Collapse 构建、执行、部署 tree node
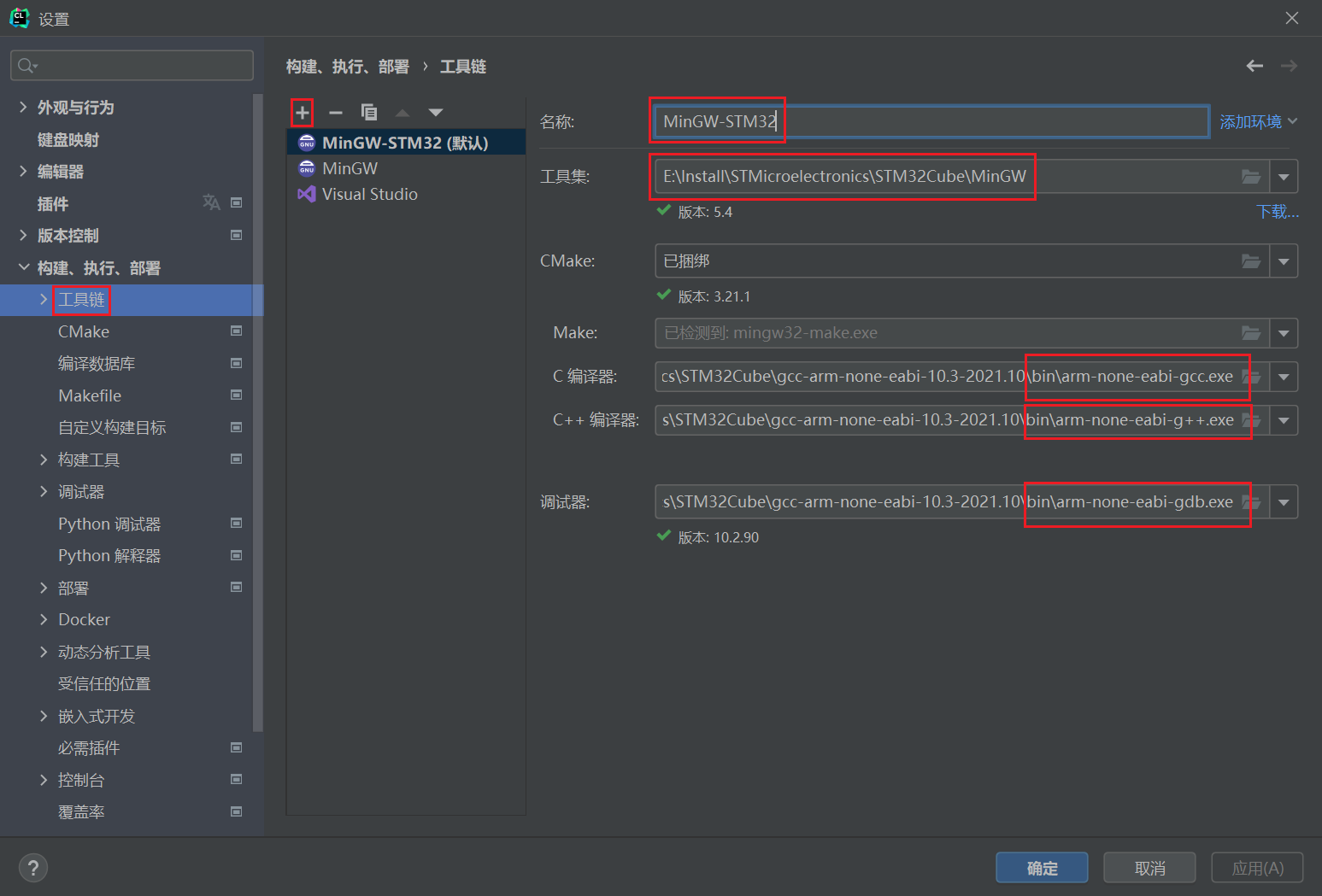 click(x=23, y=267)
